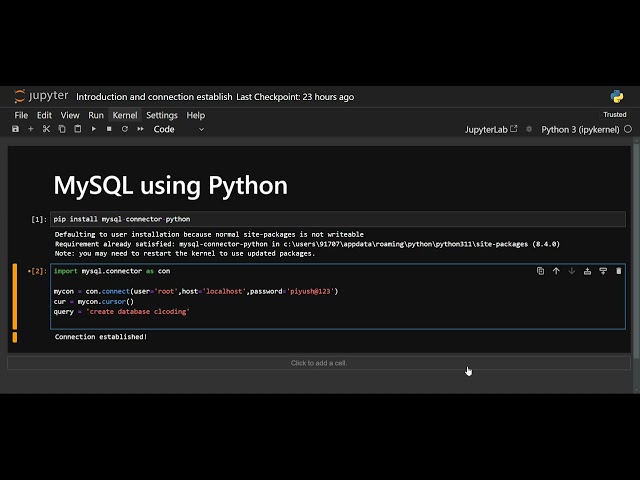The image size is (640, 480).
Task: Click the debugger bug icon
Action: [529, 129]
